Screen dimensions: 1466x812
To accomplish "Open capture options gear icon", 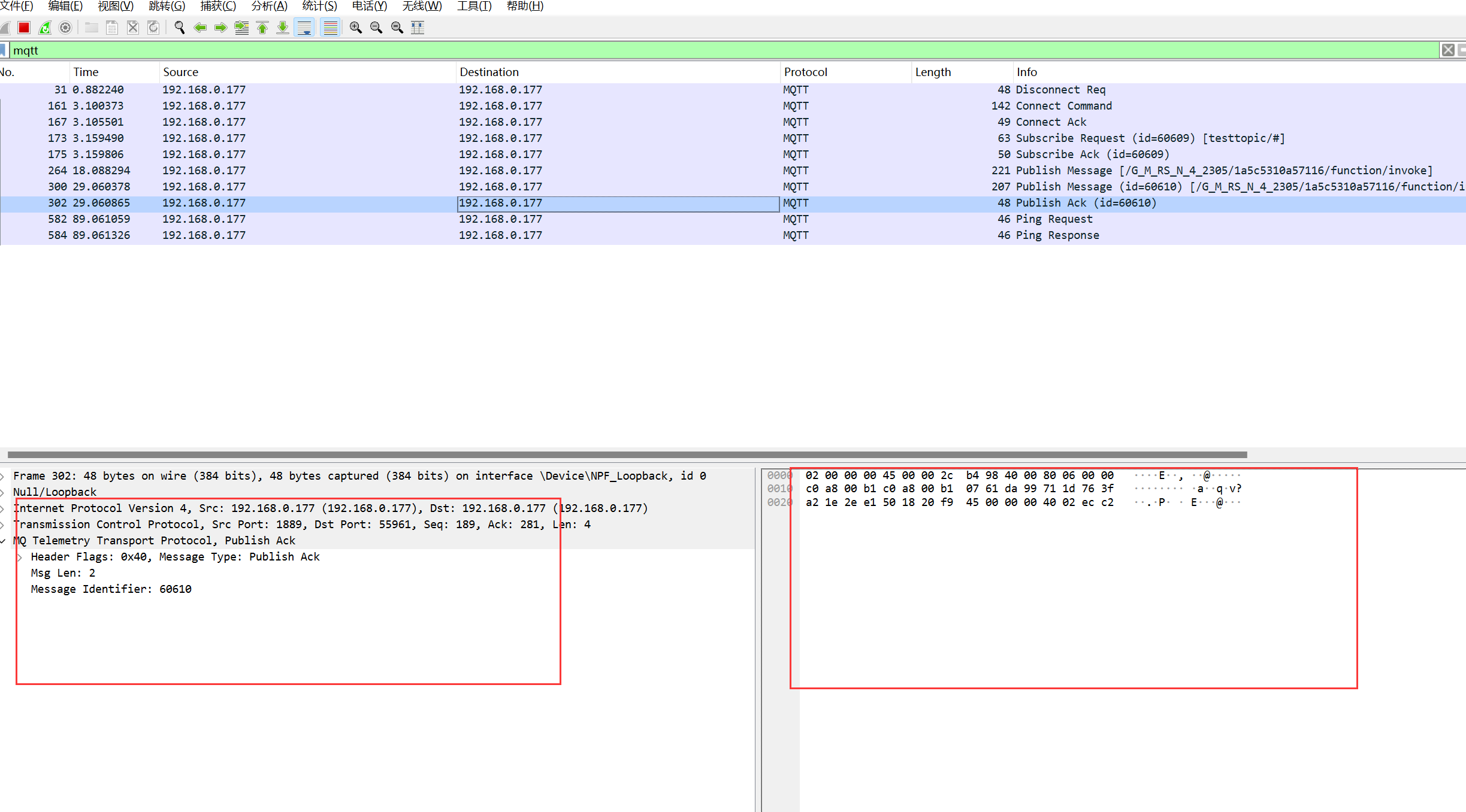I will pyautogui.click(x=65, y=28).
